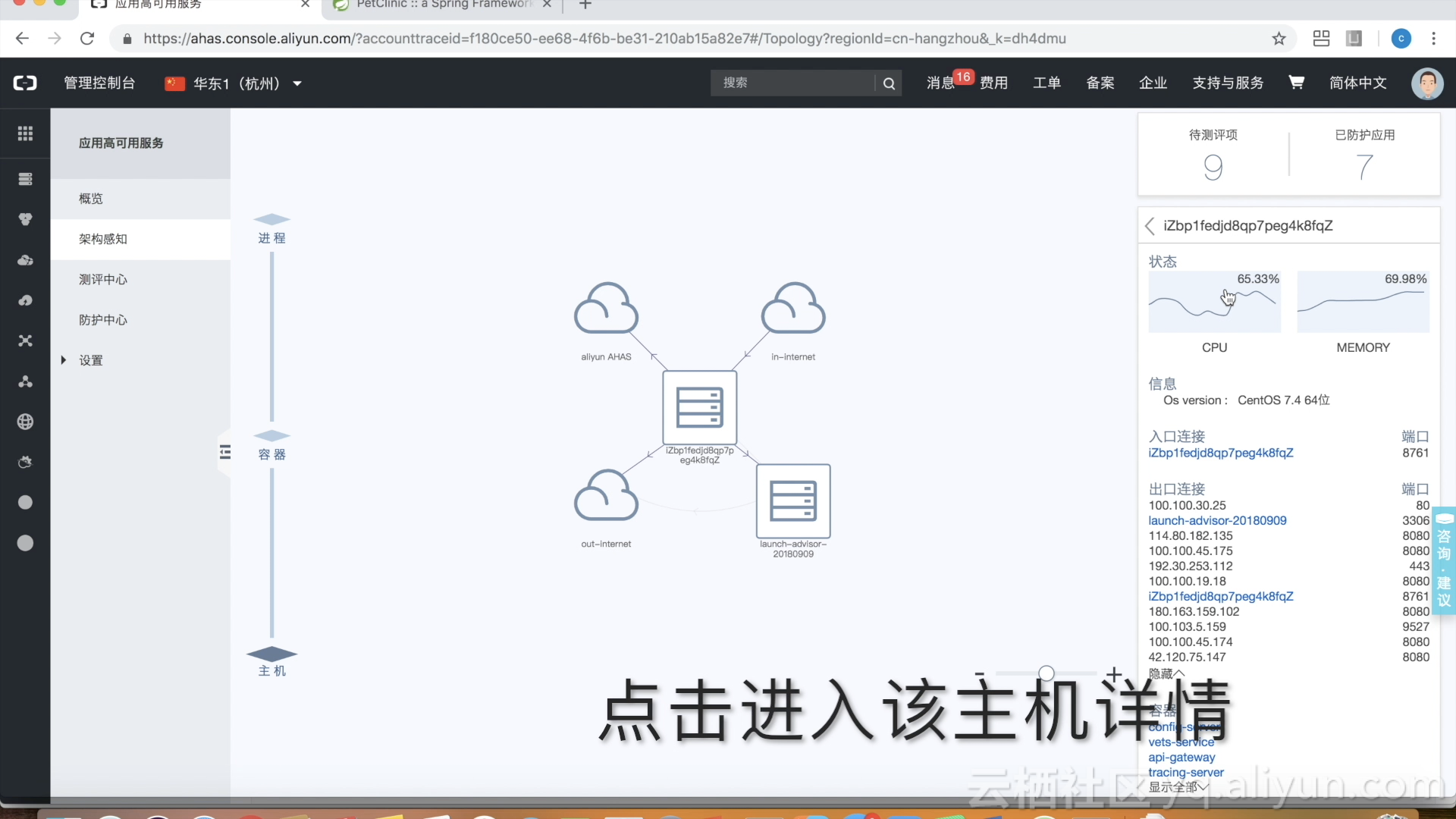The width and height of the screenshot is (1456, 819).
Task: Click the 搜索 search input field
Action: (792, 83)
